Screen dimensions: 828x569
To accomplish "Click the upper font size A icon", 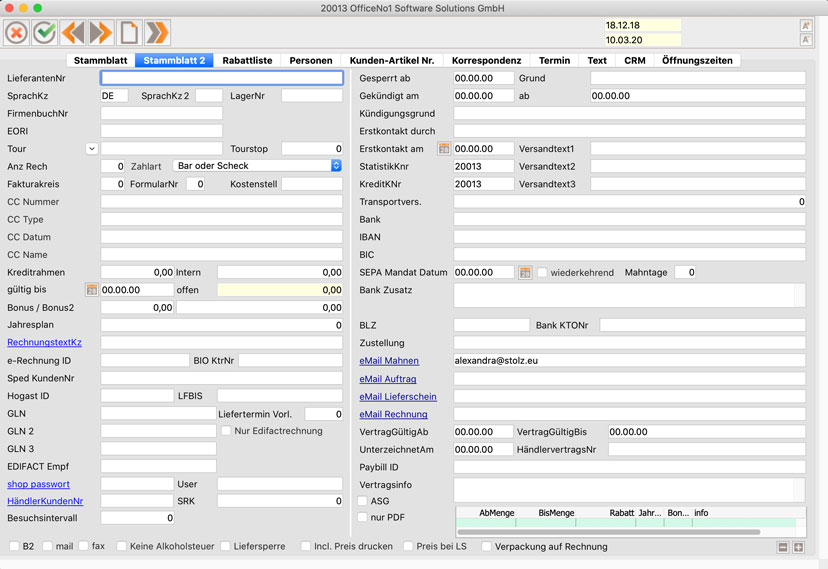I will click(x=806, y=25).
